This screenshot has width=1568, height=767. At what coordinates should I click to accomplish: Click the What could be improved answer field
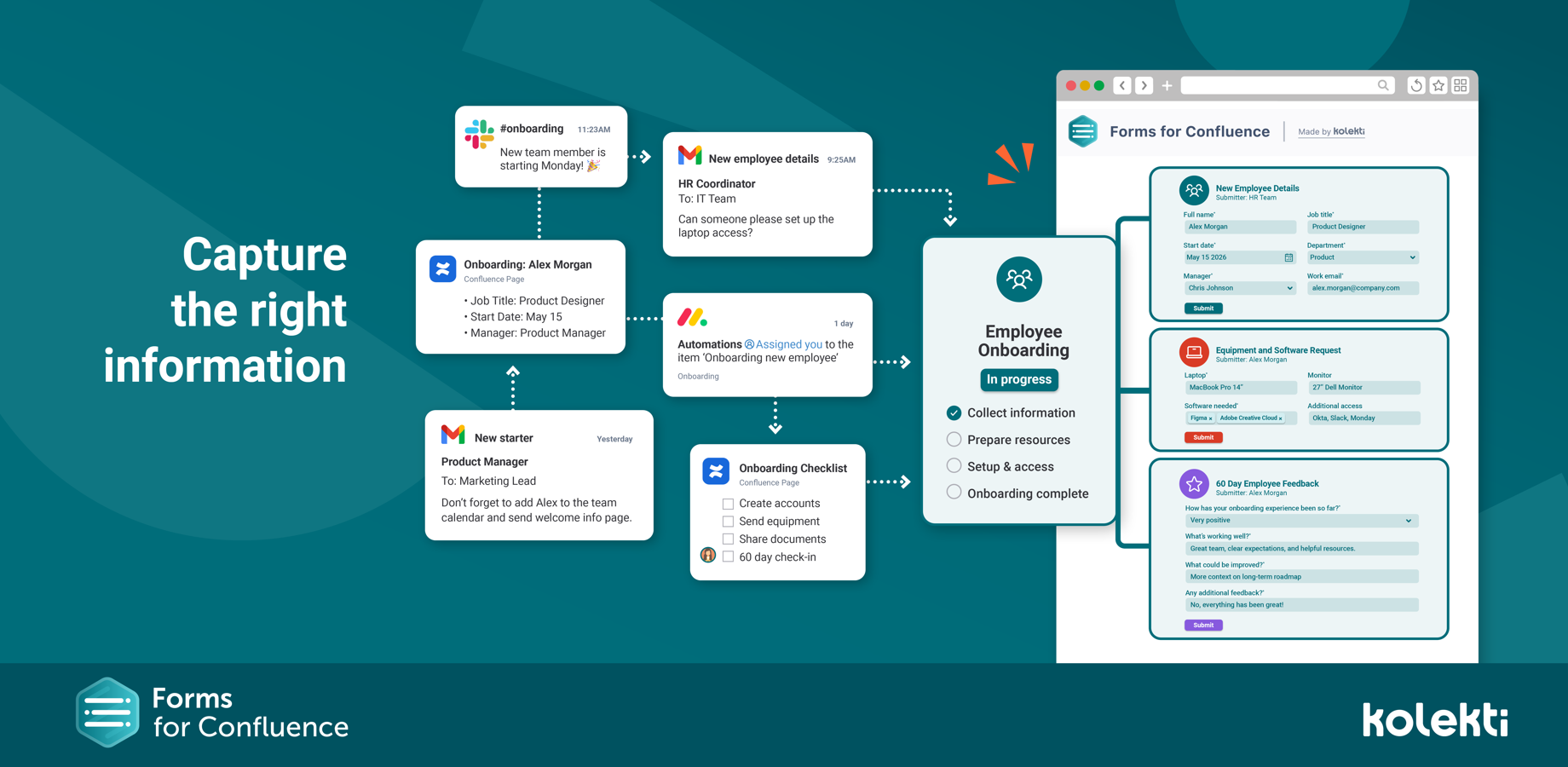pos(1301,577)
